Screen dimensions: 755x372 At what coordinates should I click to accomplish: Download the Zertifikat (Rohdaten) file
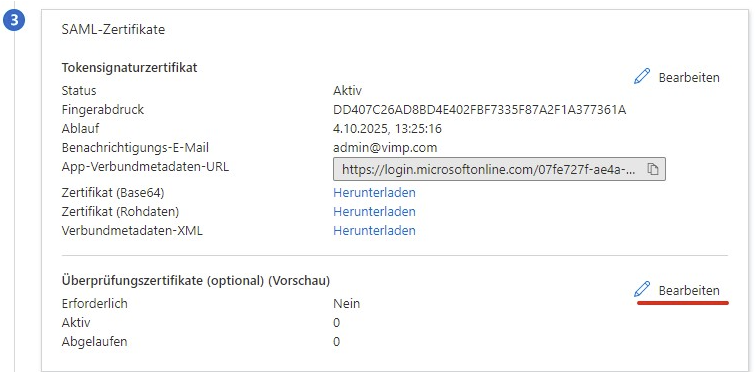pyautogui.click(x=374, y=212)
